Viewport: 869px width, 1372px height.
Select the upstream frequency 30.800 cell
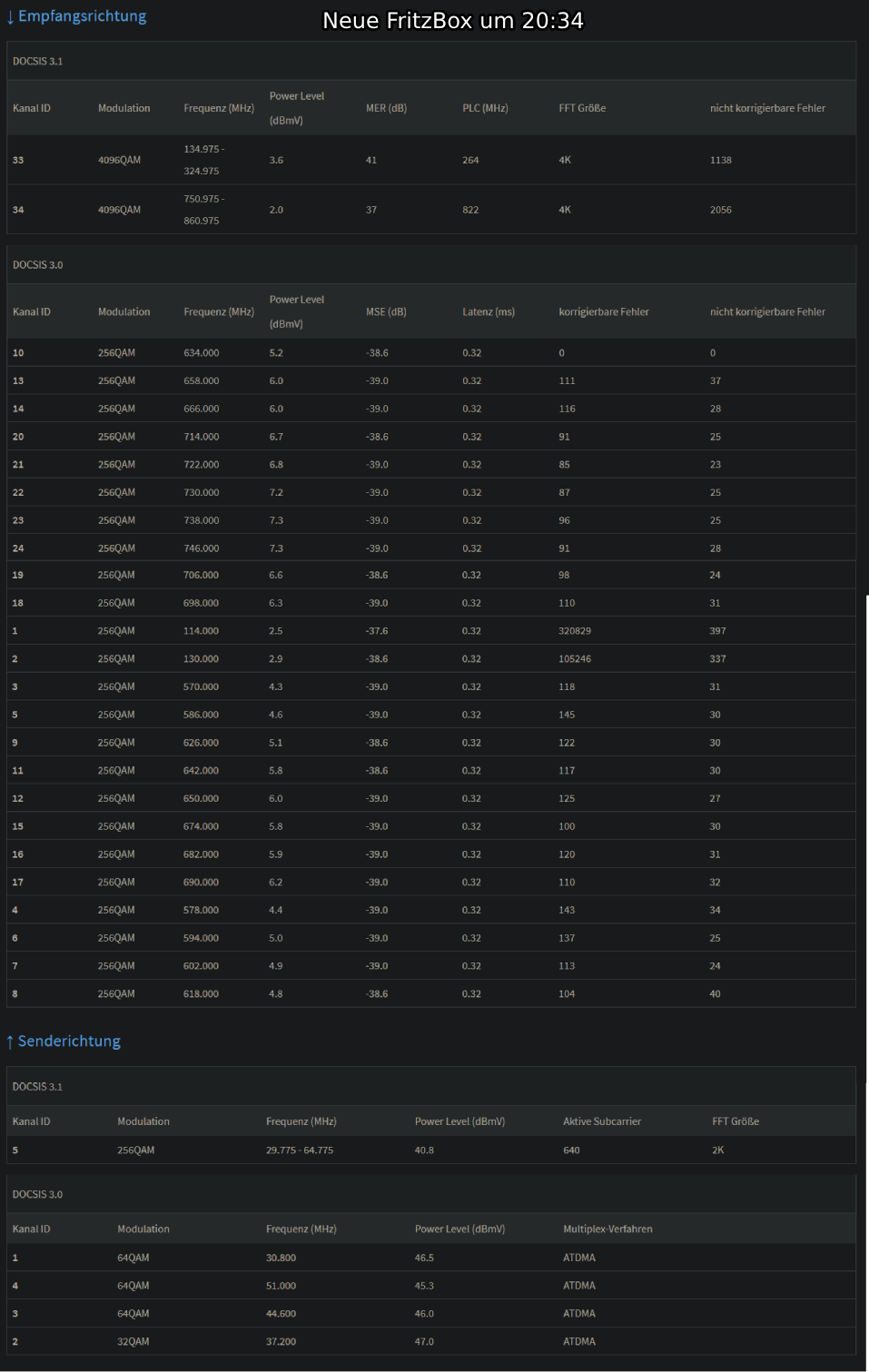coord(281,1258)
